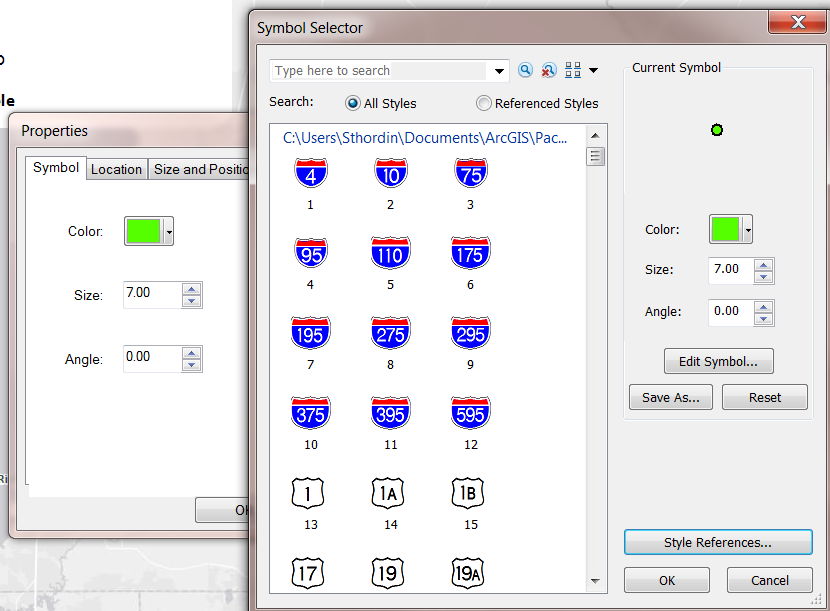Viewport: 830px width, 611px height.
Task: Select the Interstate 295 shield symbol
Action: tap(471, 333)
